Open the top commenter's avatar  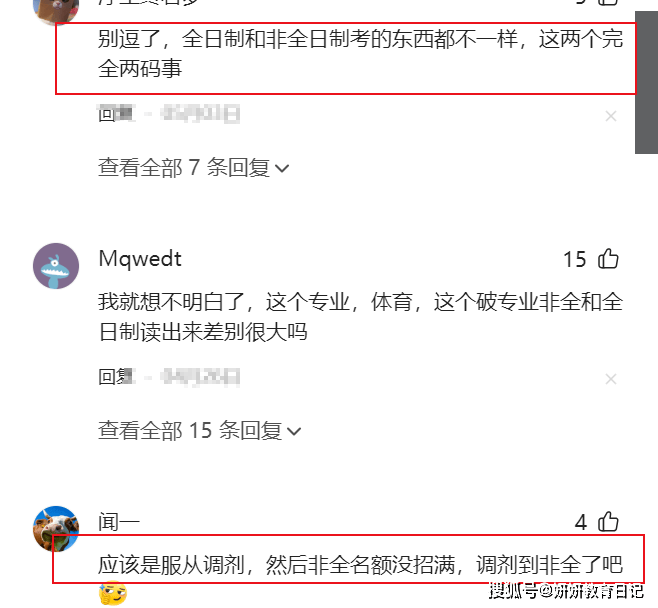pyautogui.click(x=56, y=12)
